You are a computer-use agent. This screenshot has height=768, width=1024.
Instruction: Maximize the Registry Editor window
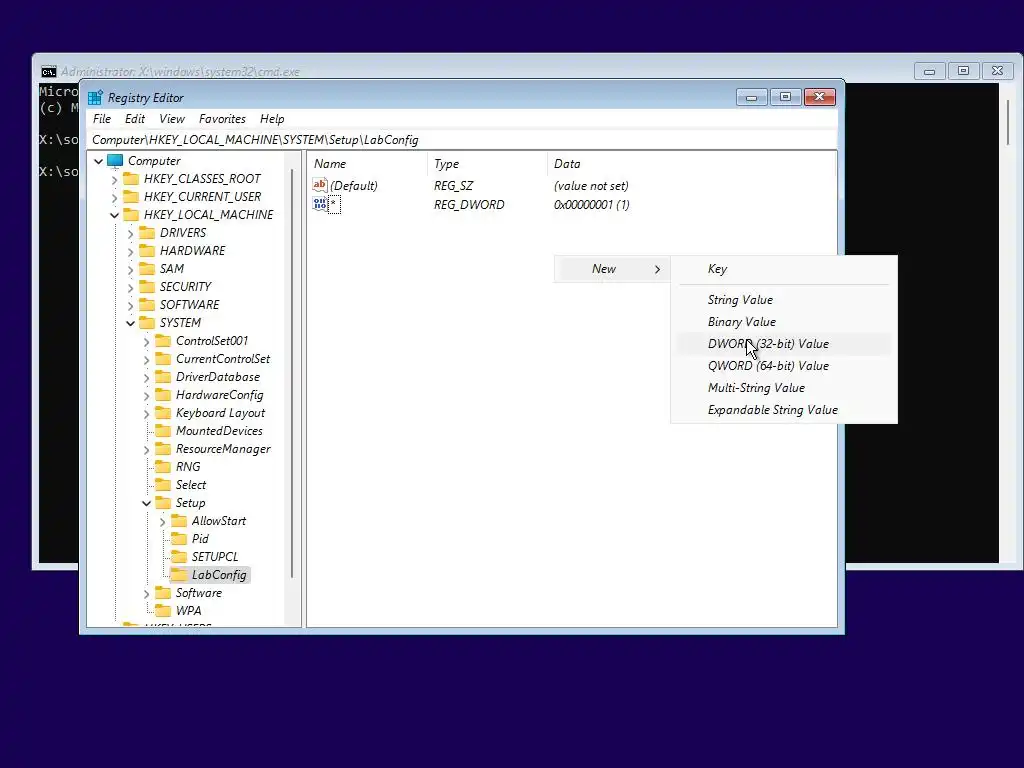point(786,97)
